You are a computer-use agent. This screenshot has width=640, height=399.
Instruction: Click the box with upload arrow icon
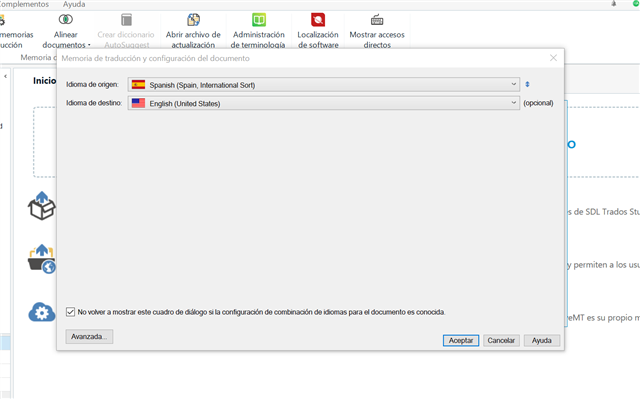[x=42, y=206]
